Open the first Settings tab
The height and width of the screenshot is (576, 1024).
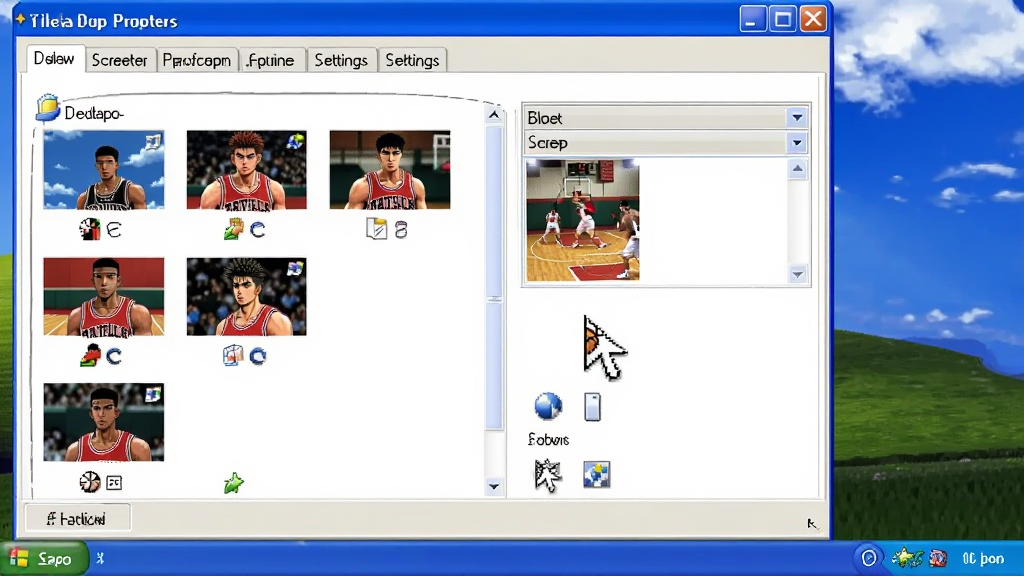(x=341, y=60)
